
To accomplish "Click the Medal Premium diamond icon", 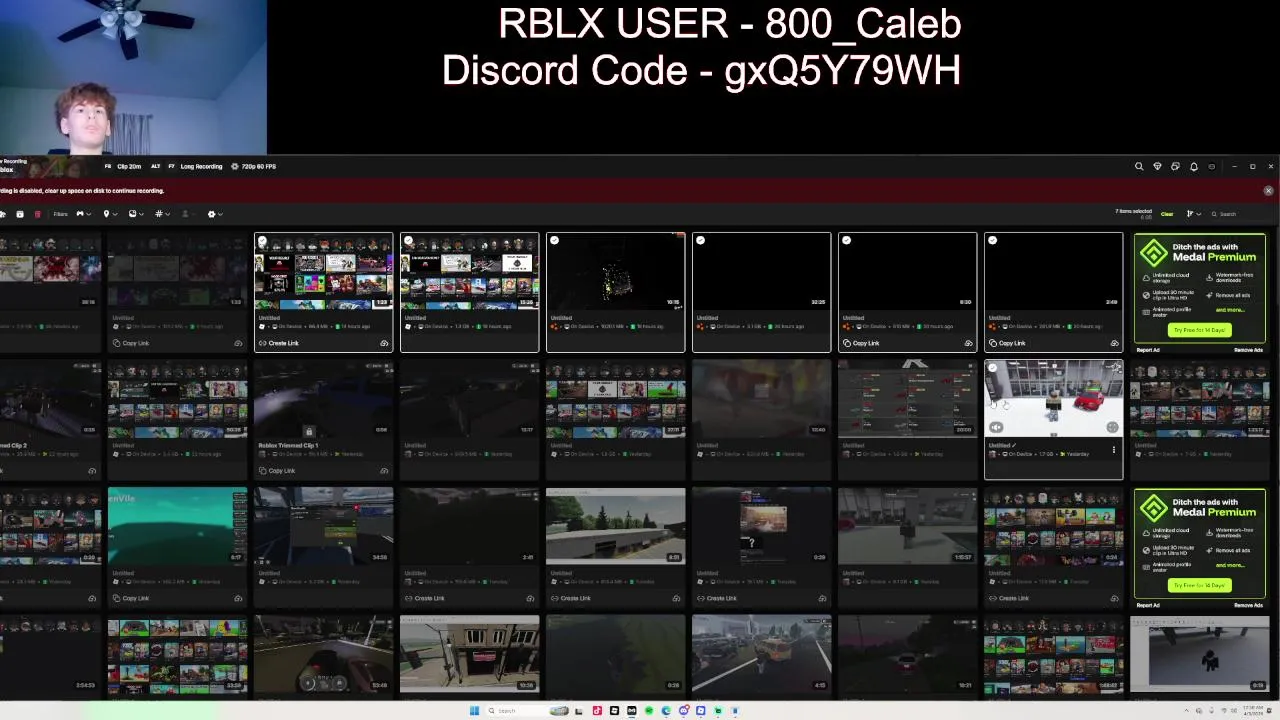I will click(1157, 167).
